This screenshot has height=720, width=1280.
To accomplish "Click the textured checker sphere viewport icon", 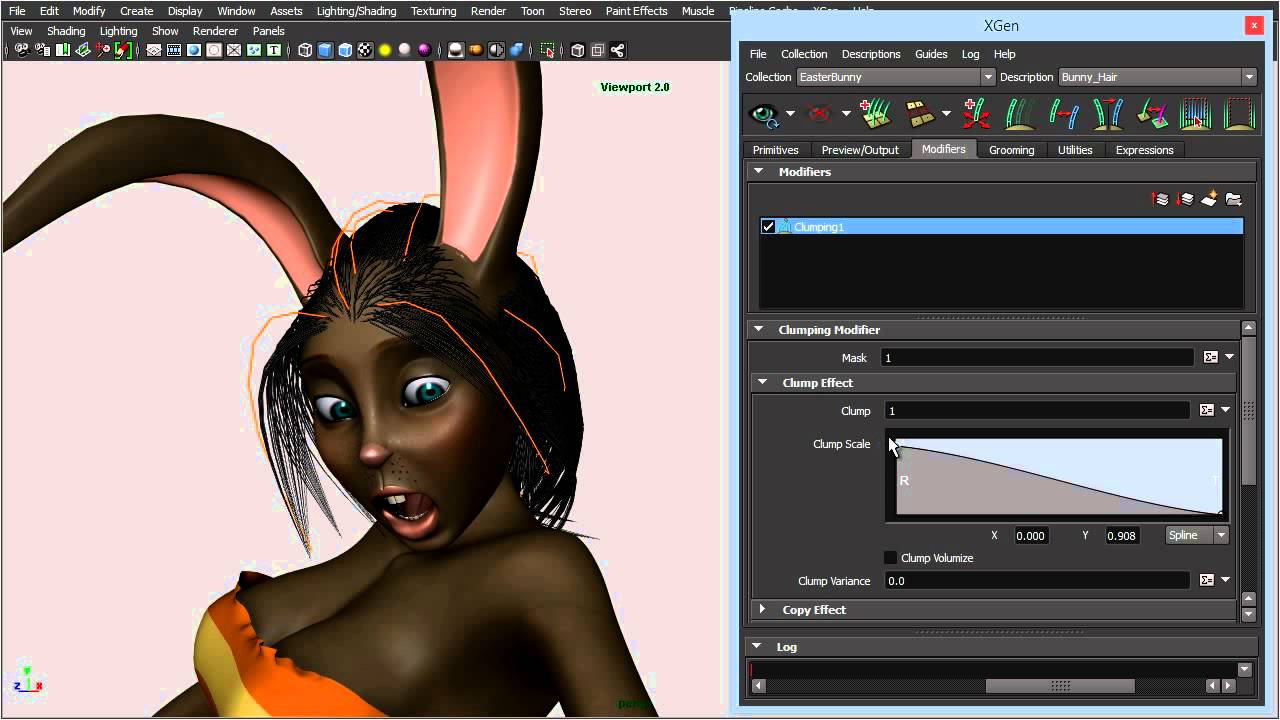I will coord(365,50).
